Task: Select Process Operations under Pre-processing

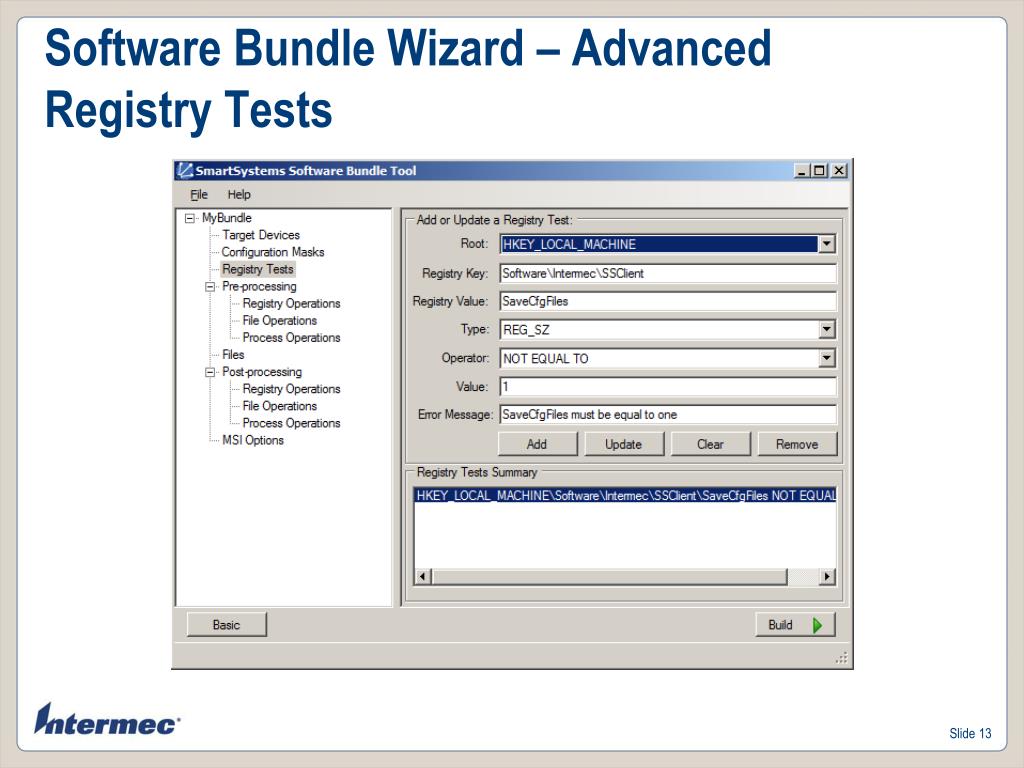Action: tap(291, 338)
